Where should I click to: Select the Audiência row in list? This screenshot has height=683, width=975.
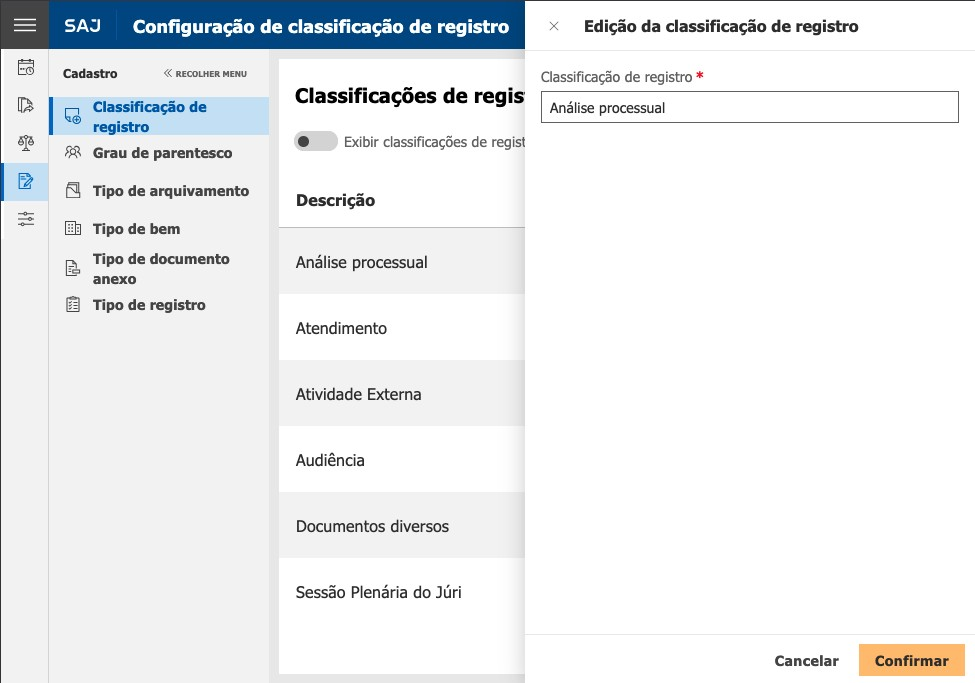(402, 460)
